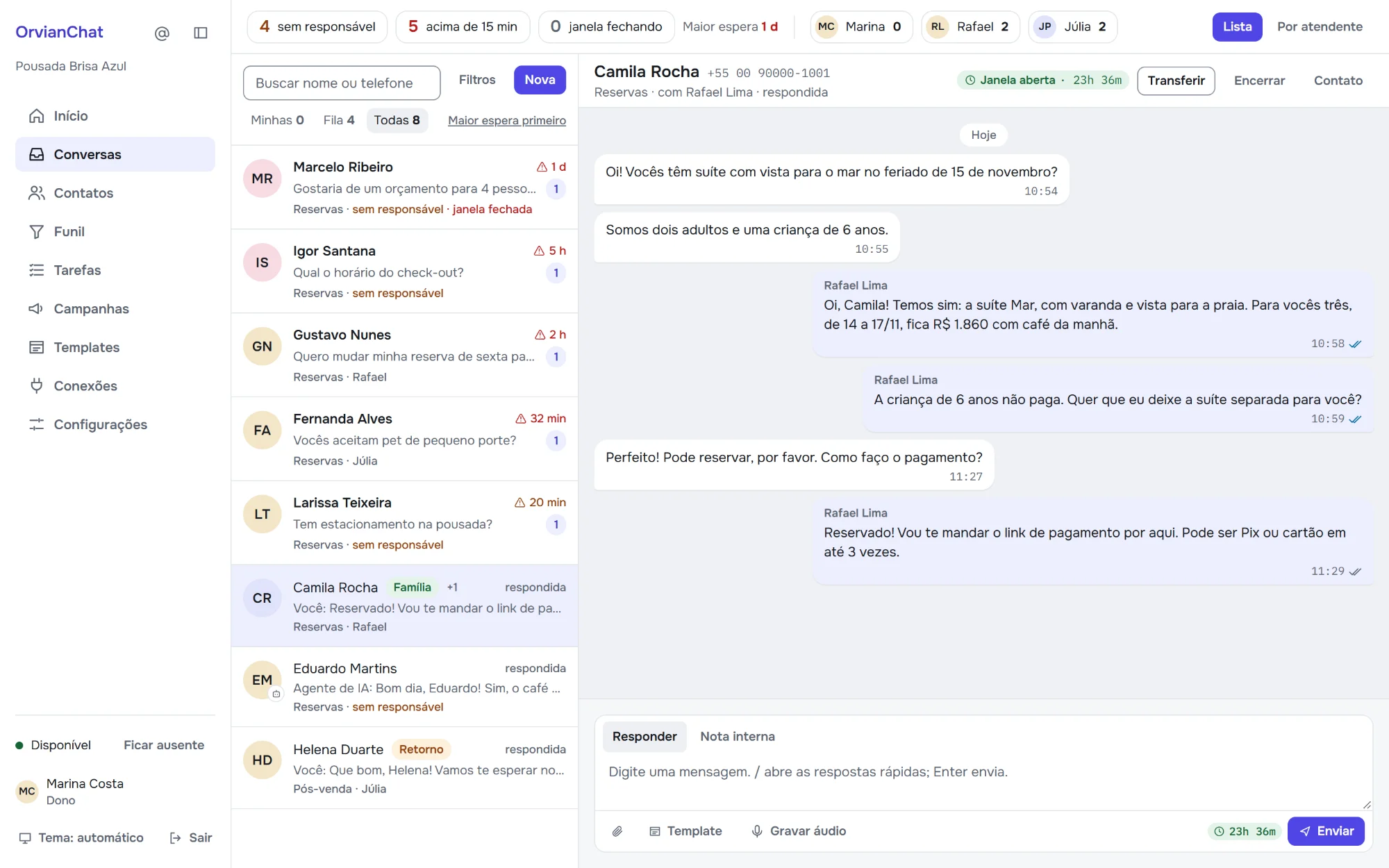Switch to Nota interna tab
The width and height of the screenshot is (1389, 868).
[x=738, y=737]
